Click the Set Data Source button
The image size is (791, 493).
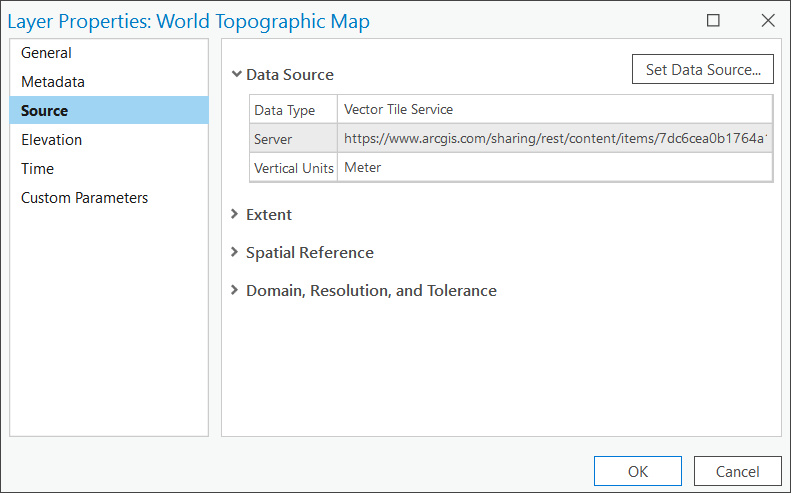[703, 69]
